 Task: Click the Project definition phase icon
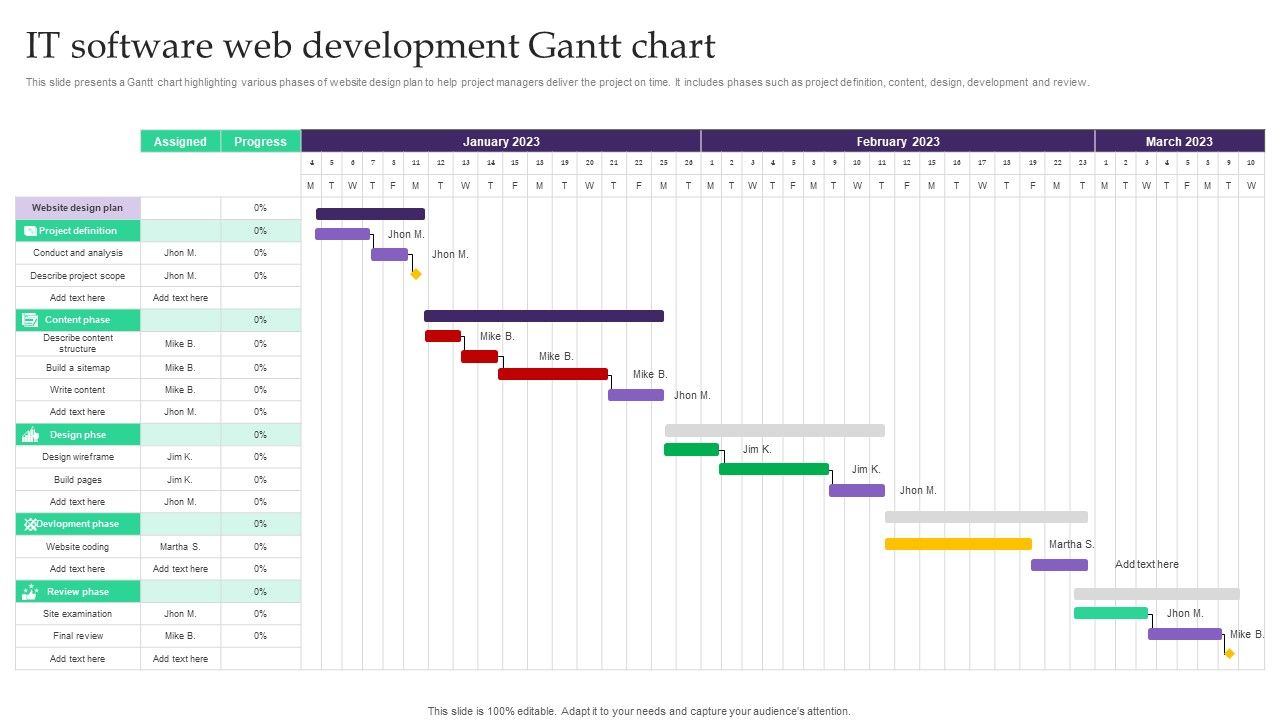tap(31, 231)
